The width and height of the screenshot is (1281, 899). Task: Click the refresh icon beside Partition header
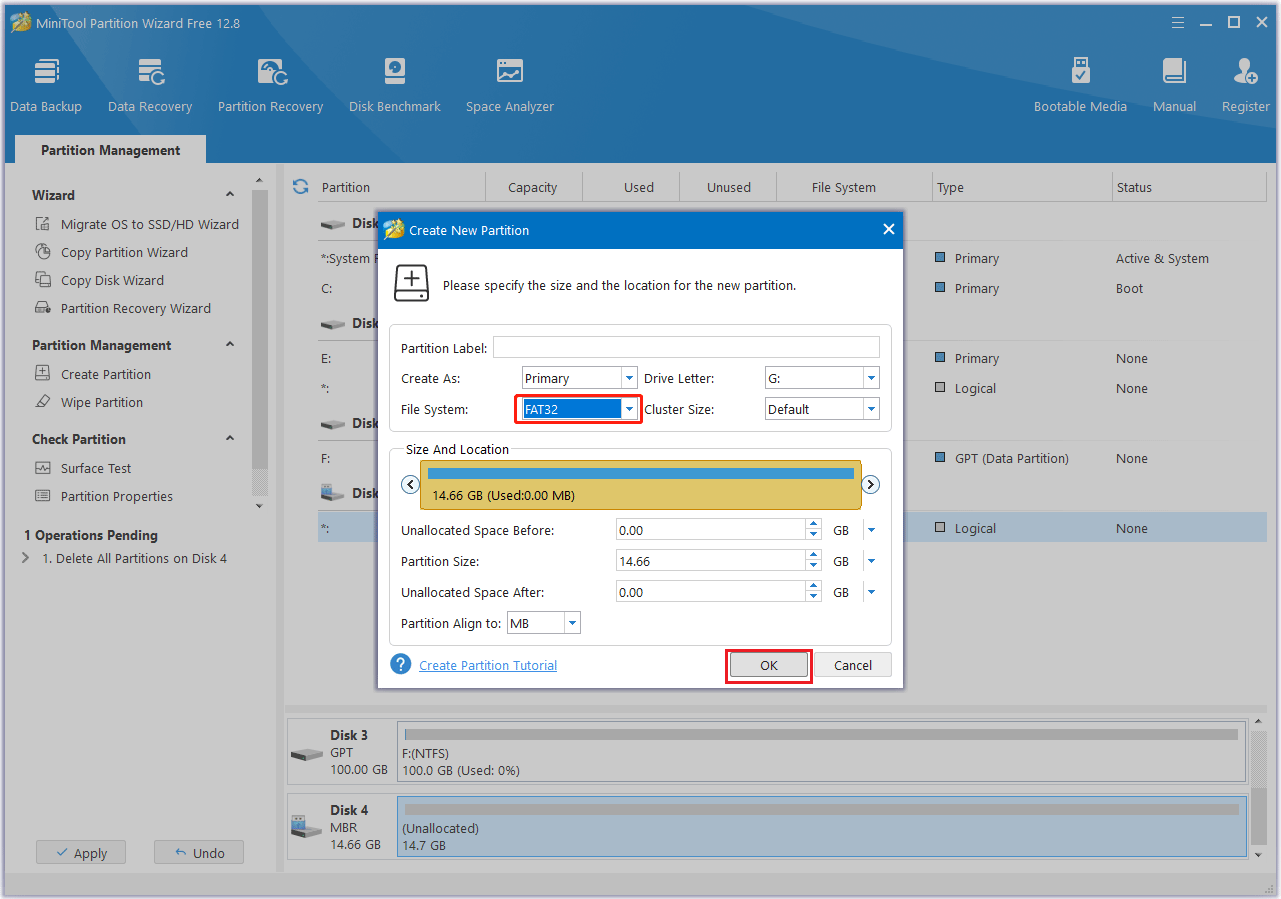(x=300, y=187)
